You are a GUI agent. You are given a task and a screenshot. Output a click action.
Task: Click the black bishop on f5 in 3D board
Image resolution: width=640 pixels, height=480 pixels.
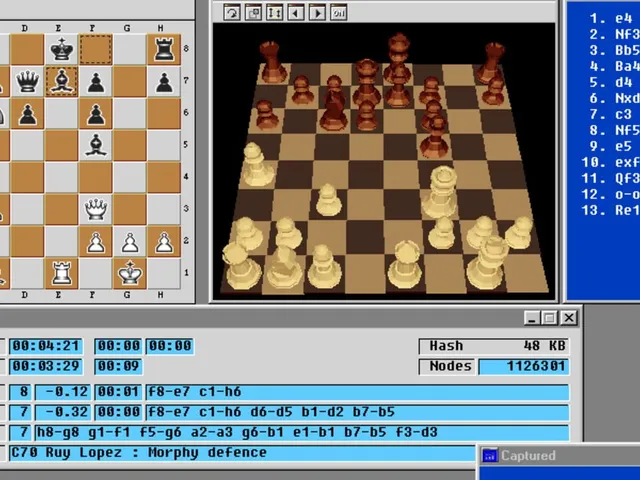(x=435, y=137)
